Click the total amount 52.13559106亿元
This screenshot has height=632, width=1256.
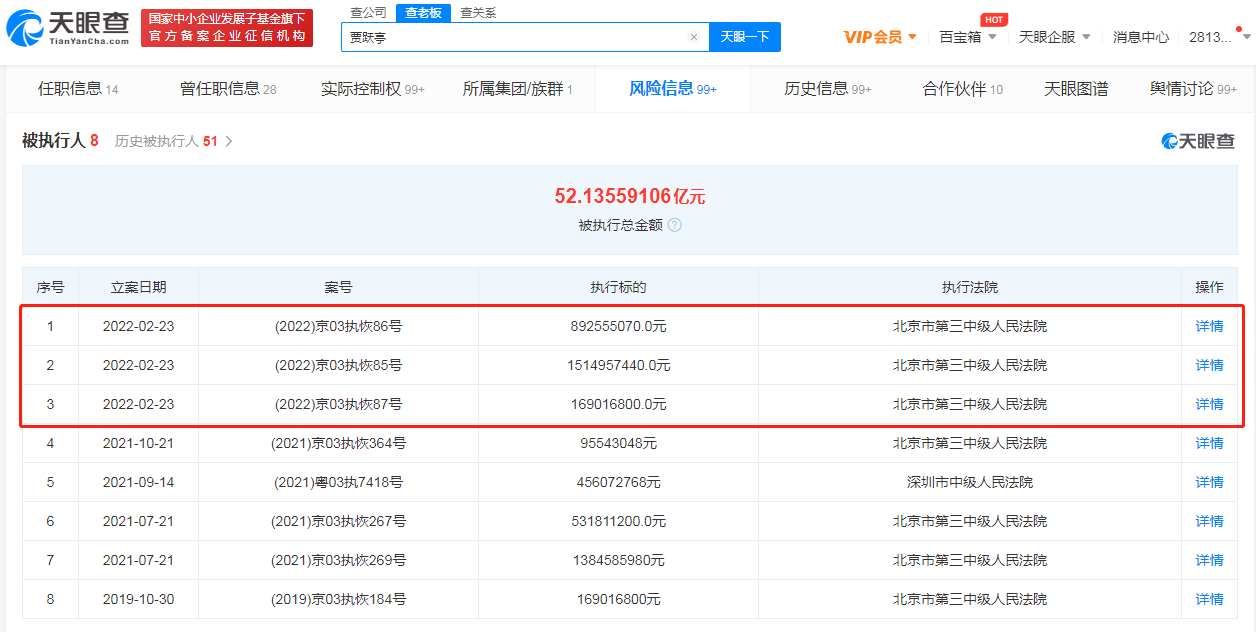pyautogui.click(x=630, y=196)
